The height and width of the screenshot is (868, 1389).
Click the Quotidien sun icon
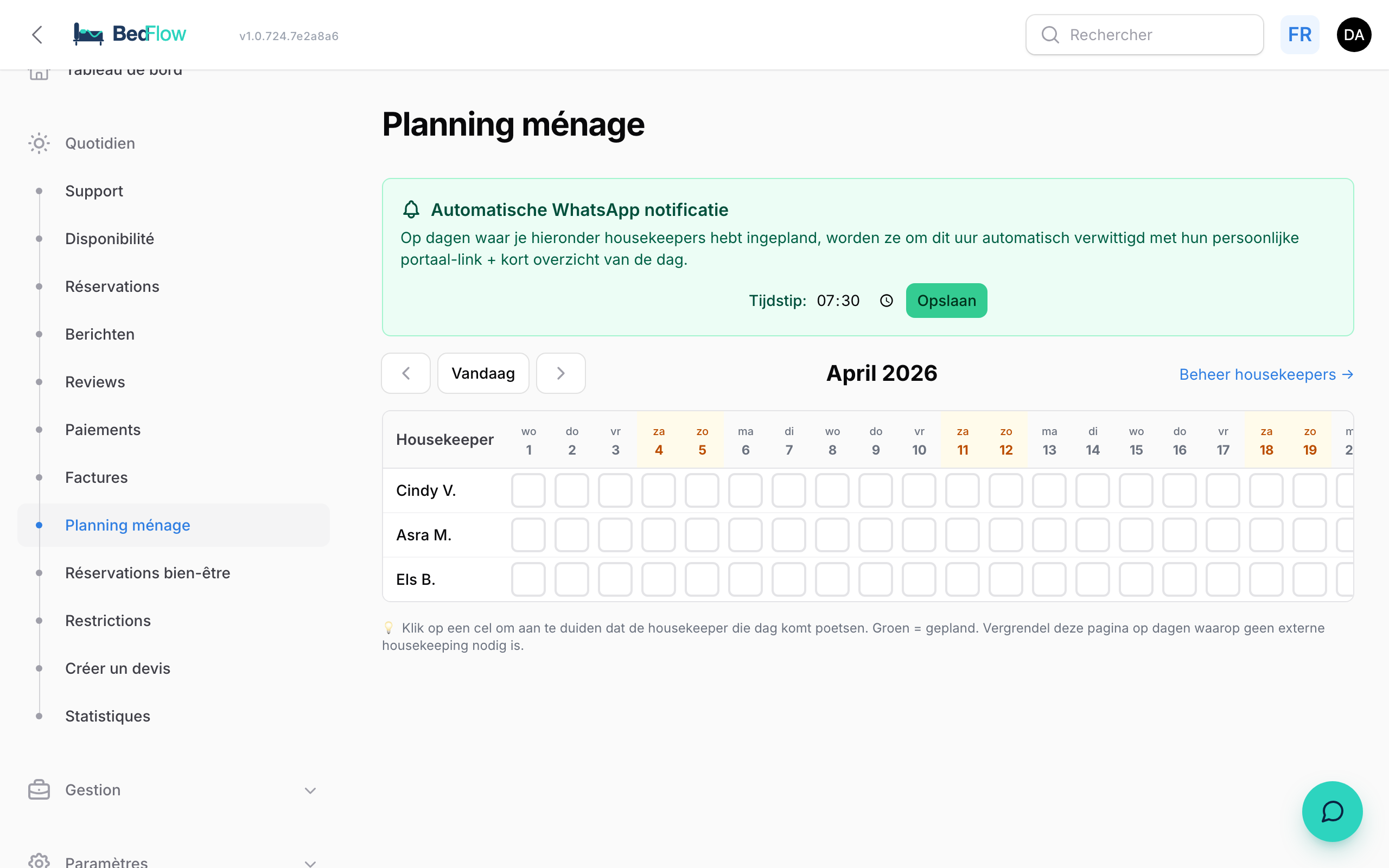[x=39, y=144]
